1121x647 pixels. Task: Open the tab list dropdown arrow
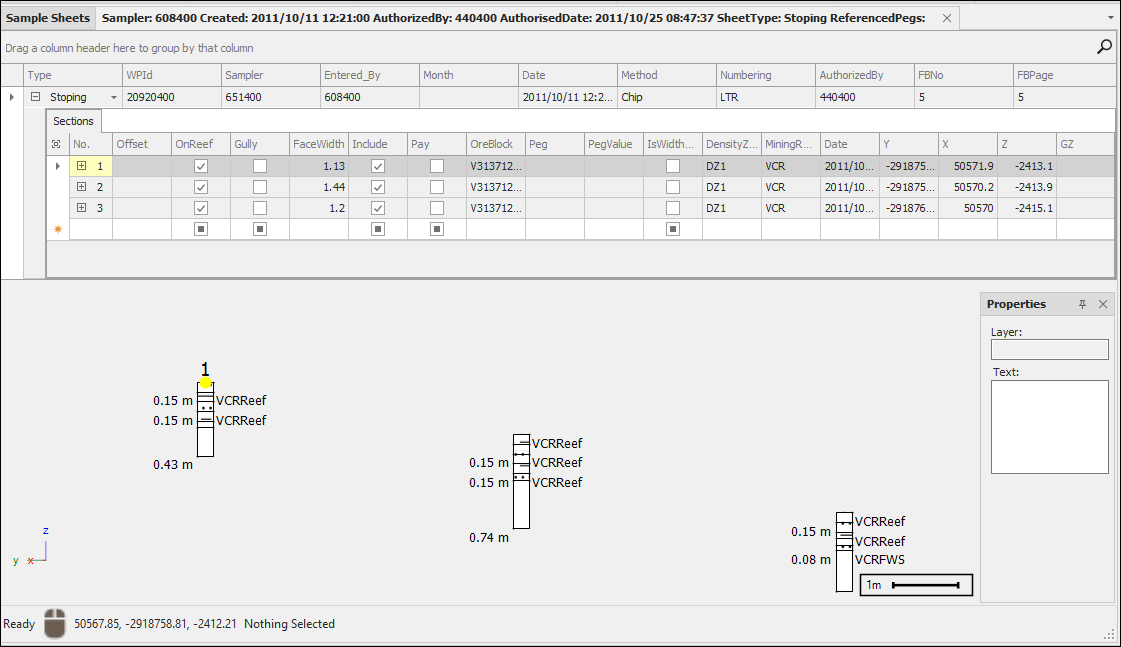pos(1111,18)
